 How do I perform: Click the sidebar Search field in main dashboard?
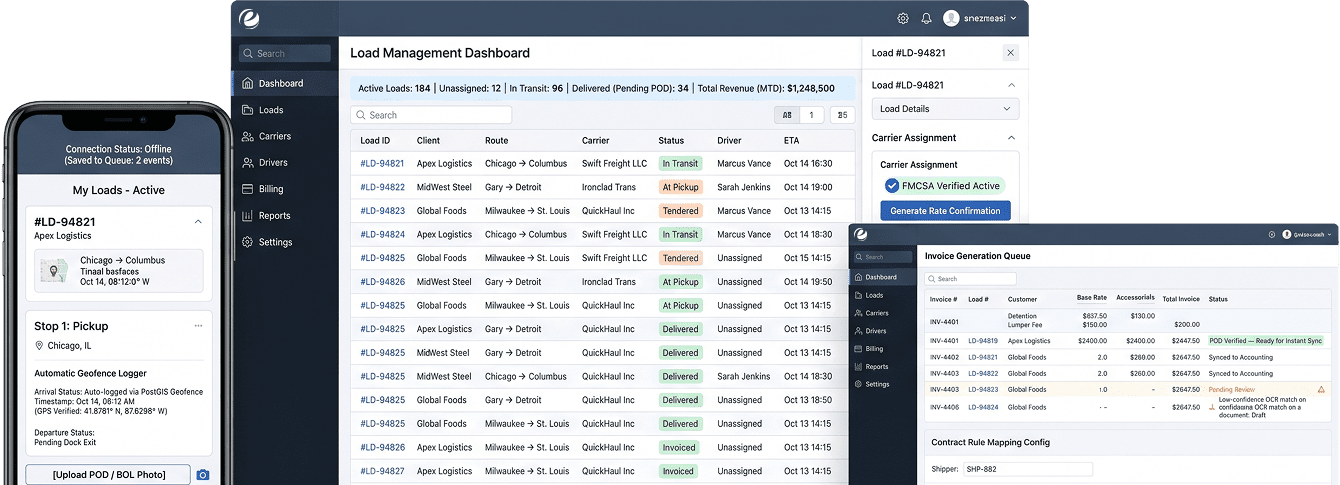(285, 54)
